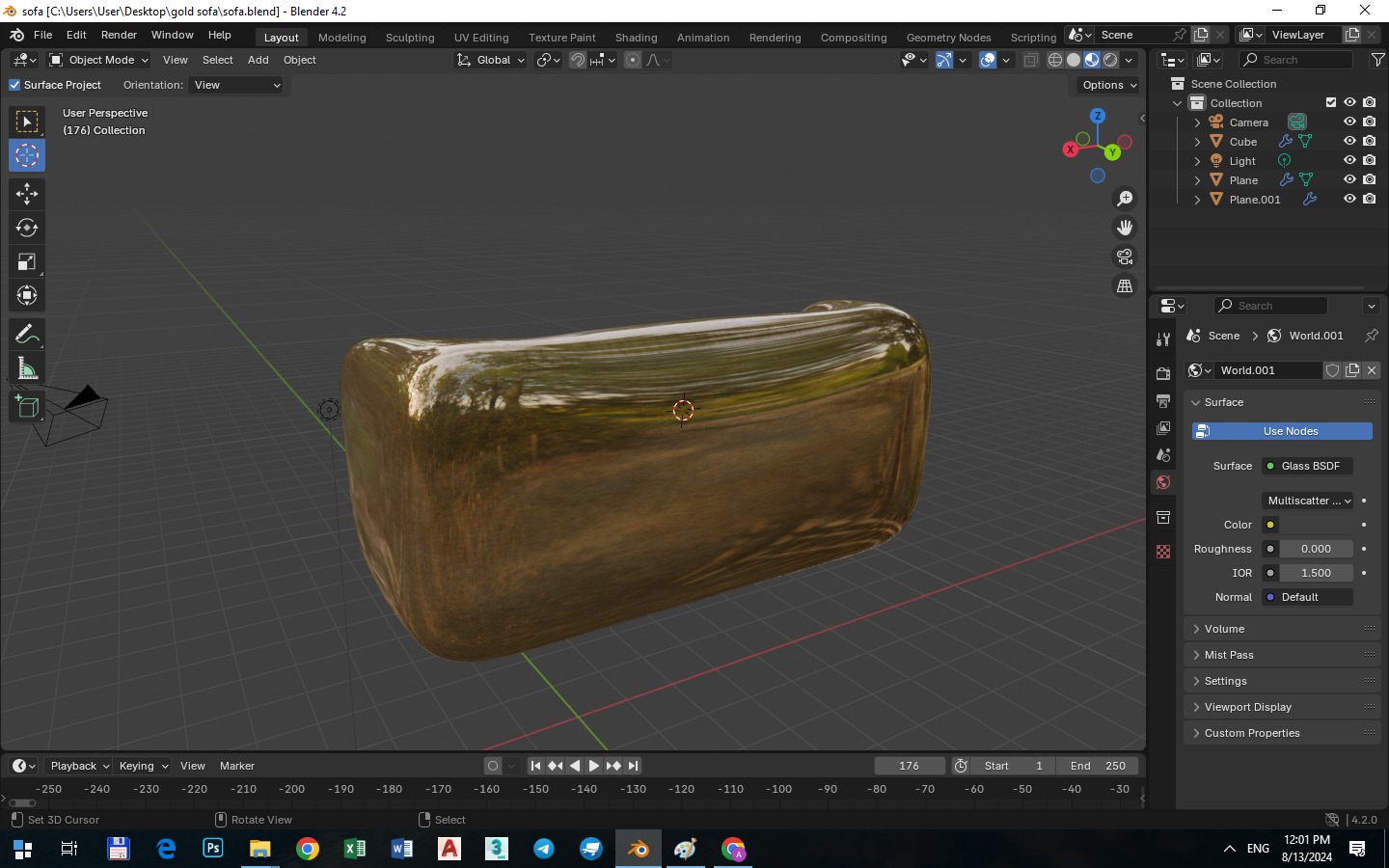Open the Global orientation dropdown
The height and width of the screenshot is (868, 1389).
tap(491, 60)
